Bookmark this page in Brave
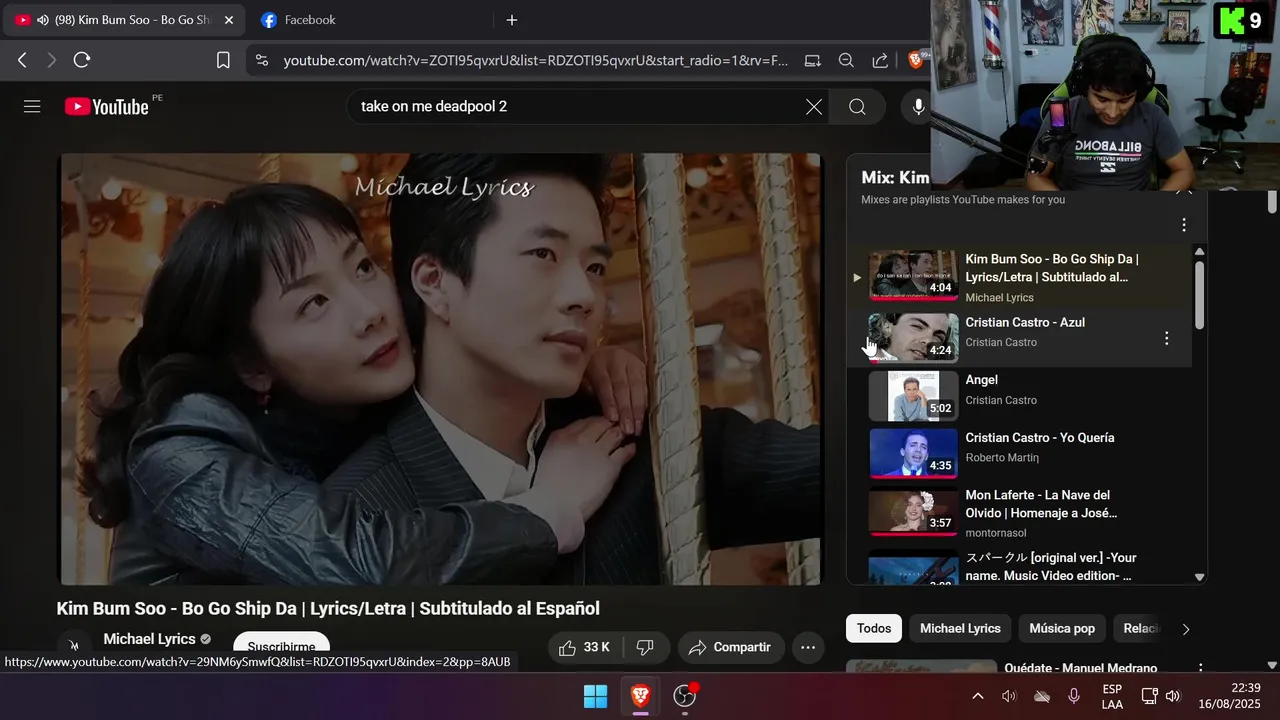1280x720 pixels. (x=223, y=60)
